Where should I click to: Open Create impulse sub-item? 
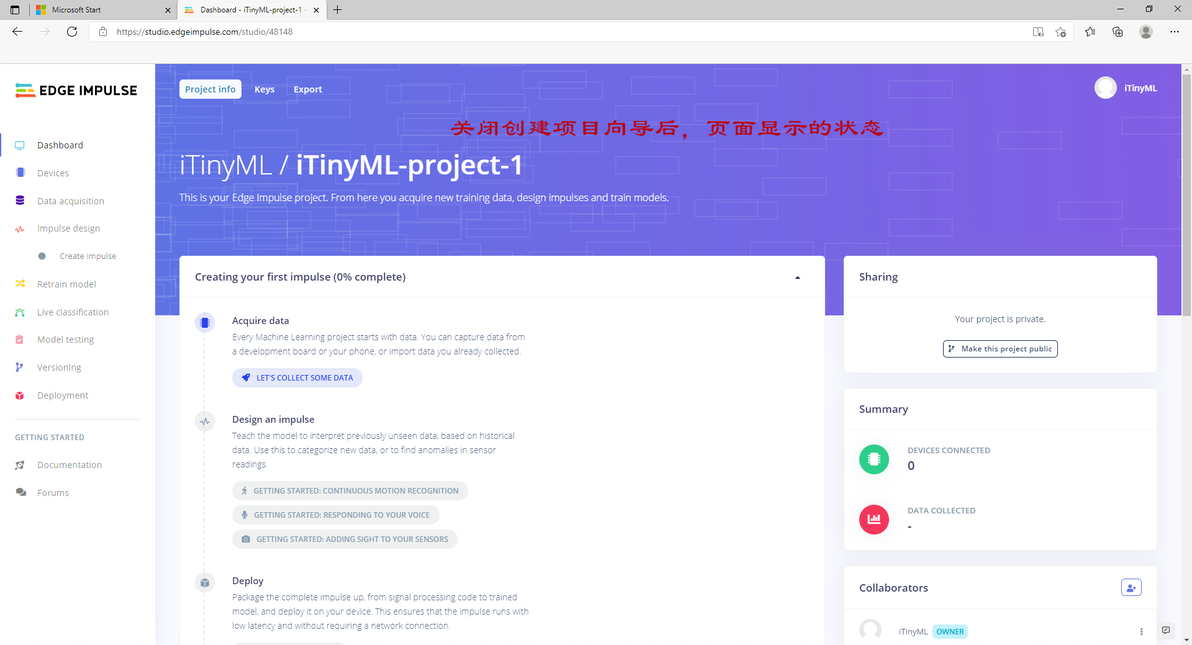[87, 256]
